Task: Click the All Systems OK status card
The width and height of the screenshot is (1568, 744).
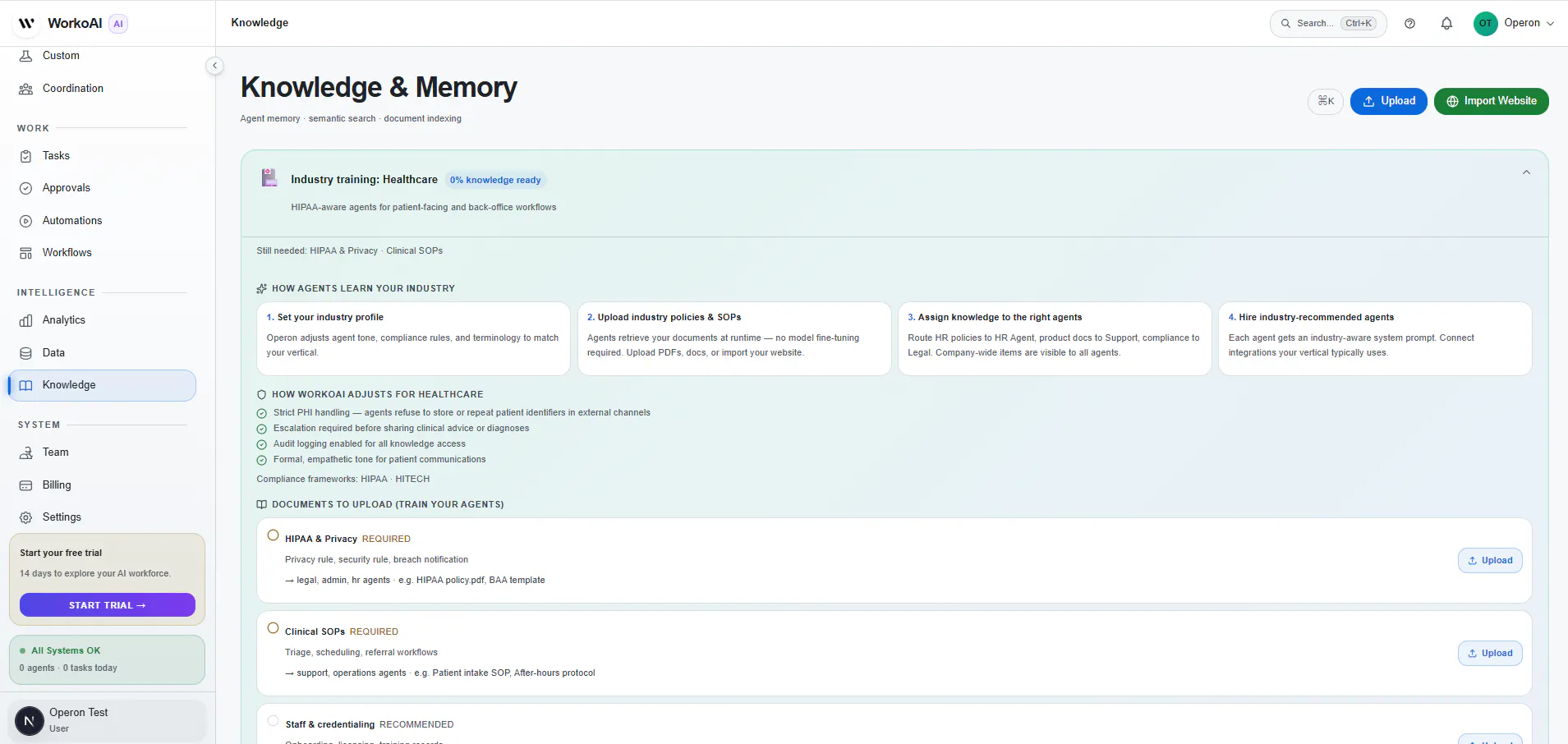Action: click(108, 659)
